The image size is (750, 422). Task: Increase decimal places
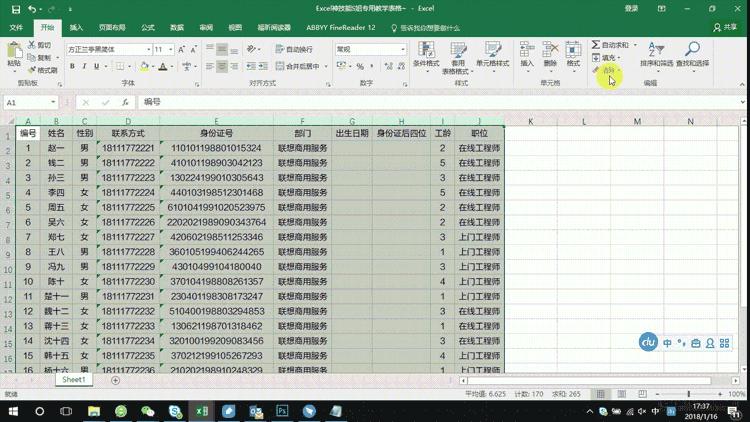pyautogui.click(x=388, y=67)
